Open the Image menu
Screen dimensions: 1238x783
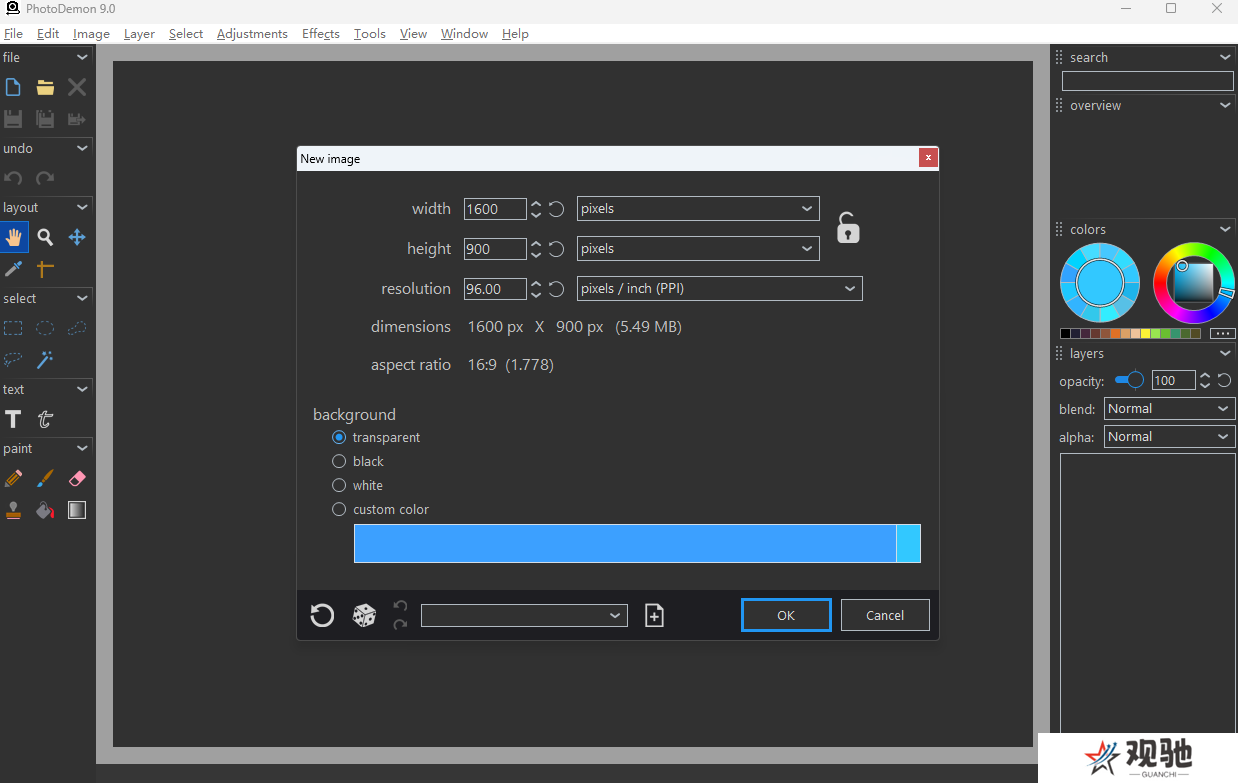[91, 33]
